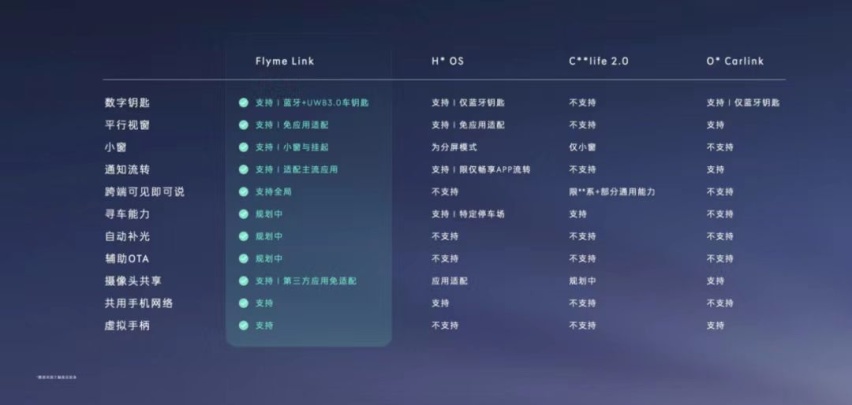Click the checkmark icon beside 蓝牙+UWB3.0车钥匙
This screenshot has width=852, height=405.
click(243, 102)
